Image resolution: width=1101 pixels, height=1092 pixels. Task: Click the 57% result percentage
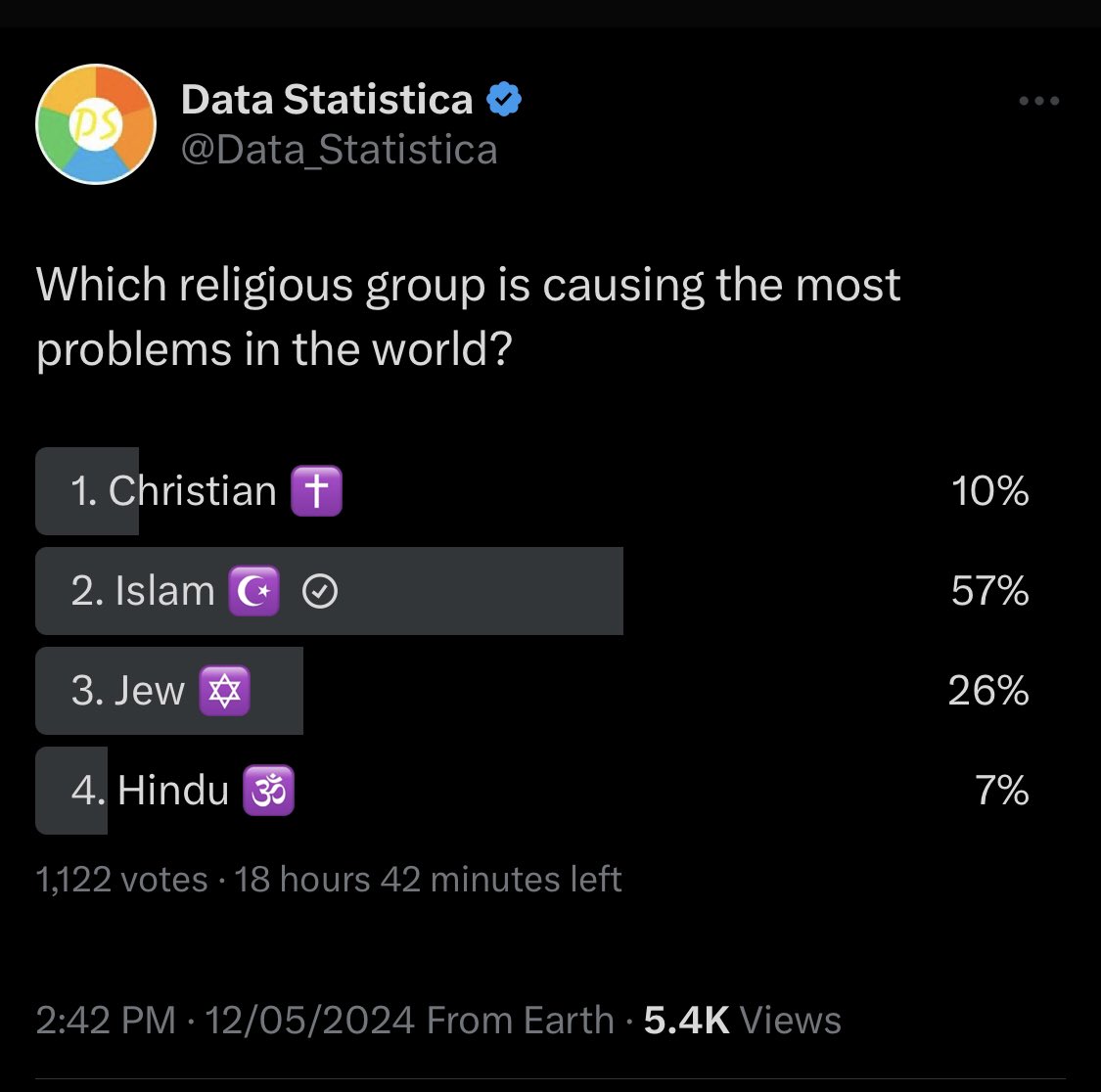(x=990, y=591)
